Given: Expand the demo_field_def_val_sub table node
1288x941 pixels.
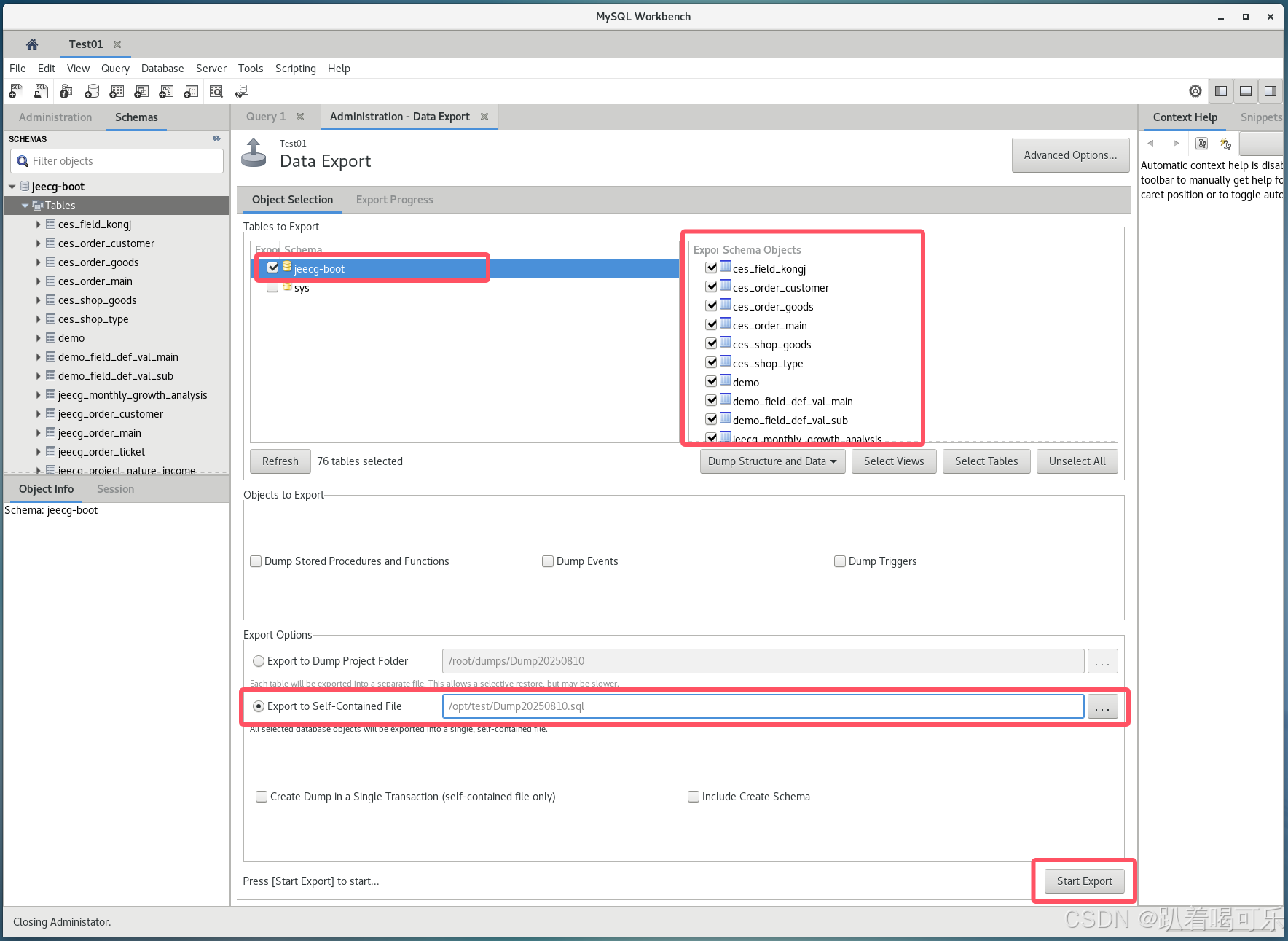Looking at the screenshot, I should (38, 376).
